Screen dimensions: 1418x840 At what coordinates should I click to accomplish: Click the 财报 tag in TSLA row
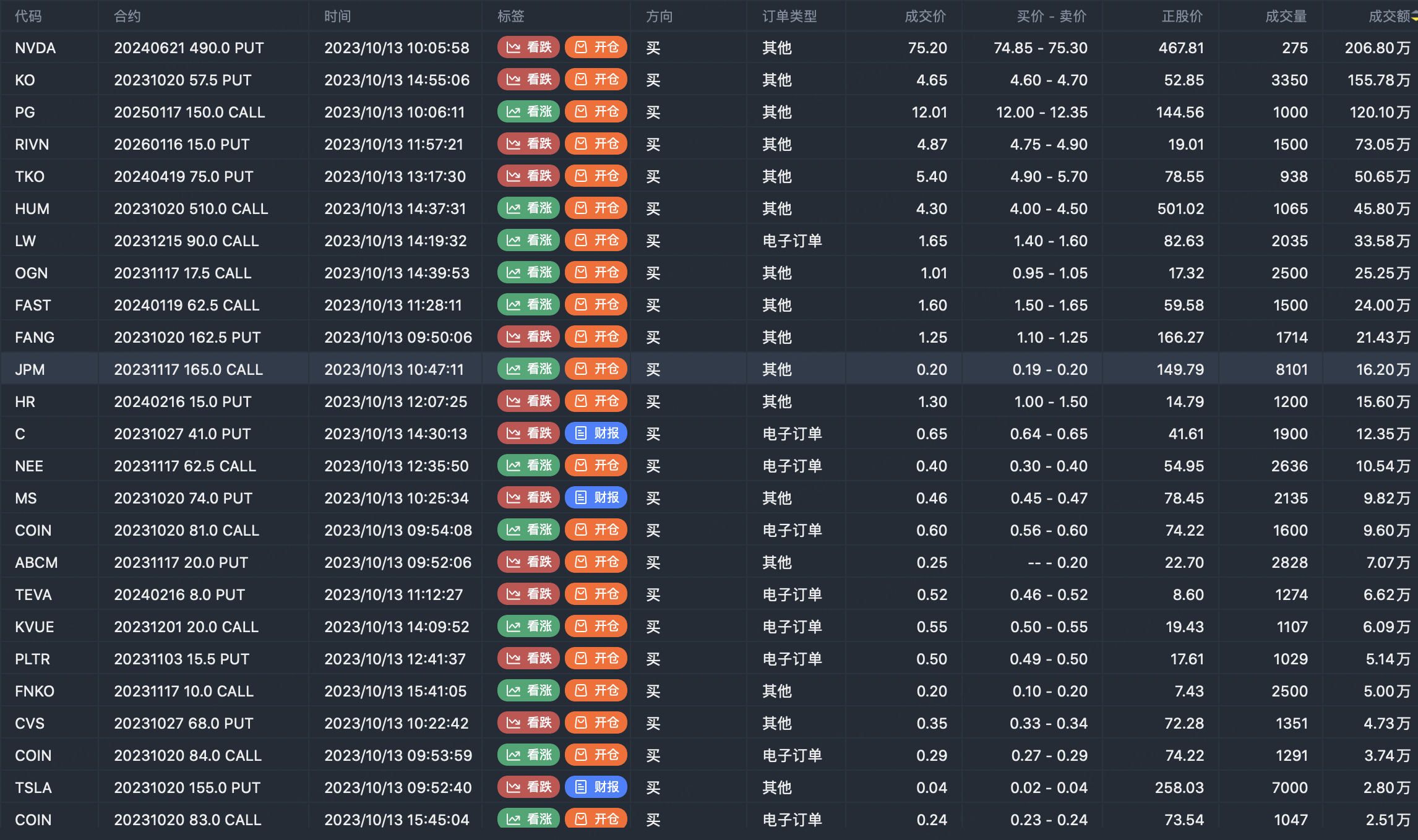click(x=596, y=787)
